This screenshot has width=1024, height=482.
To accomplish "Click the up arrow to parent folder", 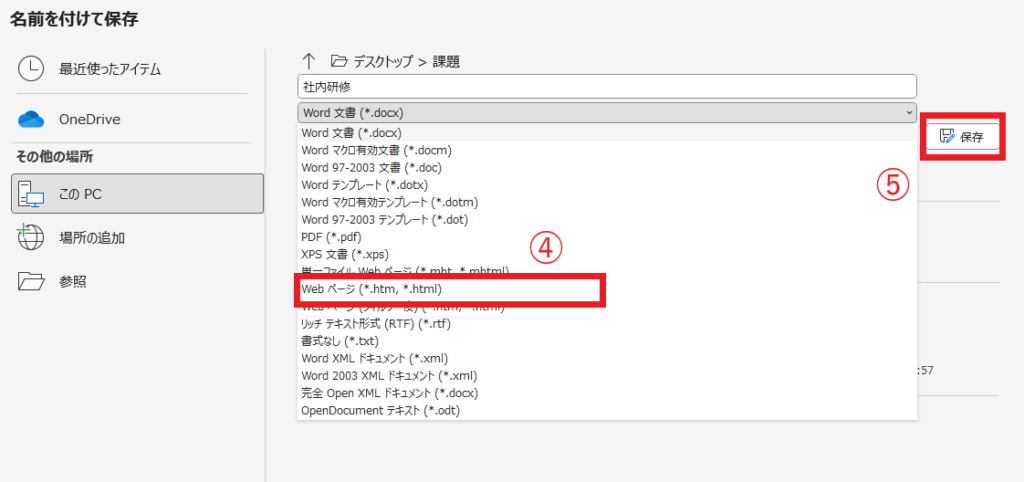I will pos(309,61).
